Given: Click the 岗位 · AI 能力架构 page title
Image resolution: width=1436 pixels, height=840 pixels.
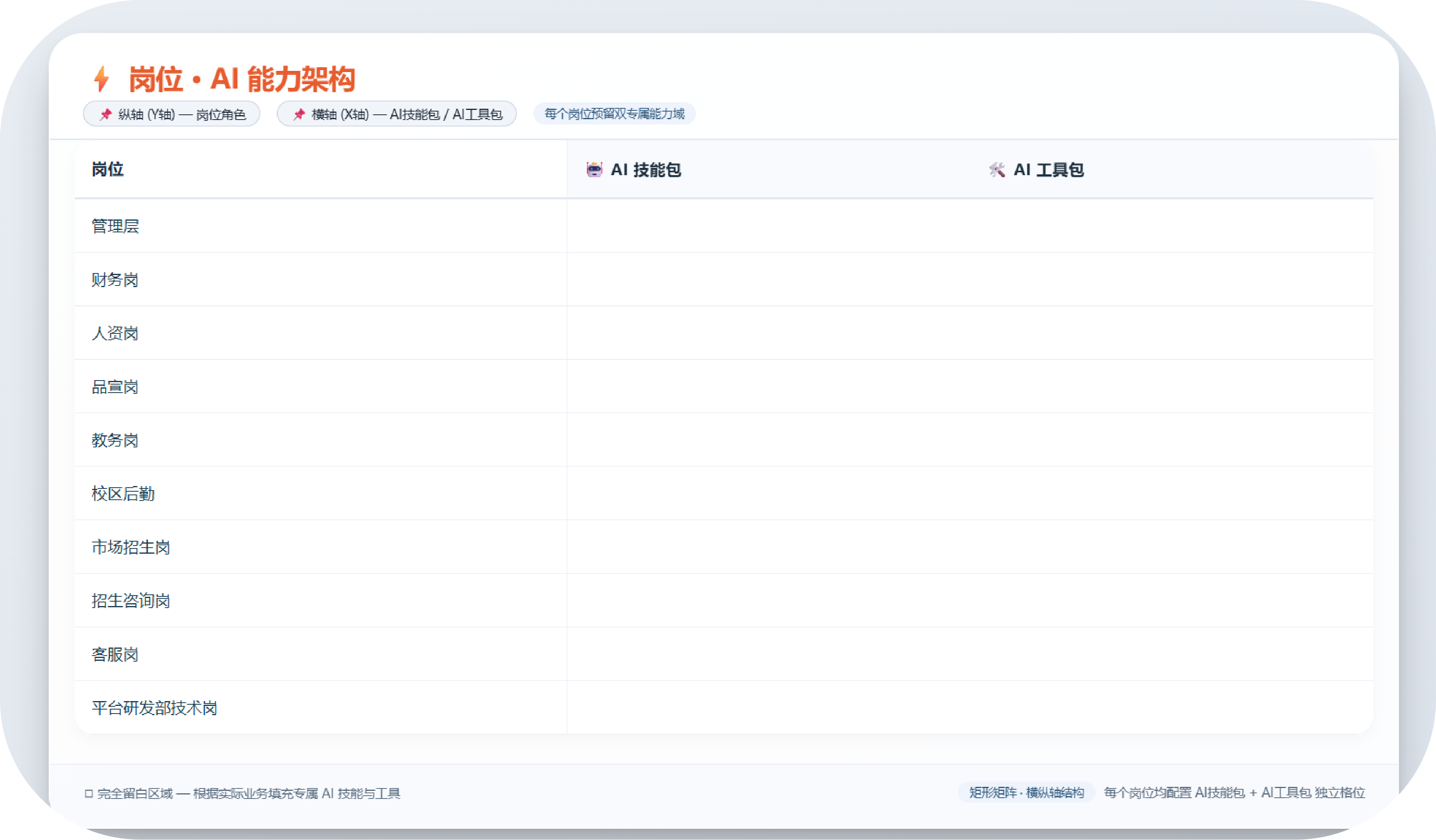Looking at the screenshot, I should (242, 79).
